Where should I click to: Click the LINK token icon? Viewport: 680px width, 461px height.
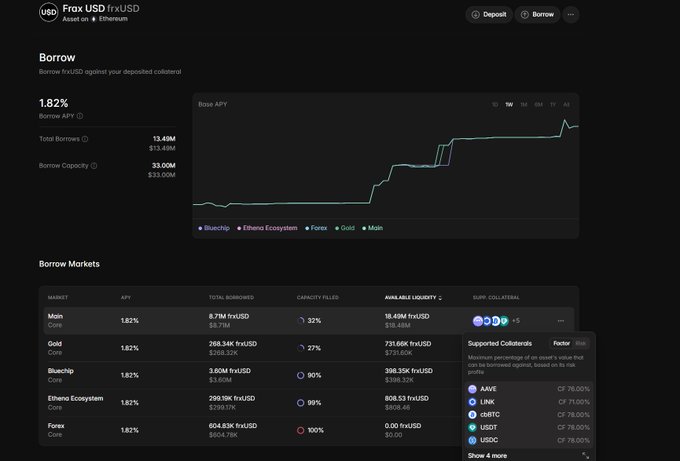[x=472, y=402]
